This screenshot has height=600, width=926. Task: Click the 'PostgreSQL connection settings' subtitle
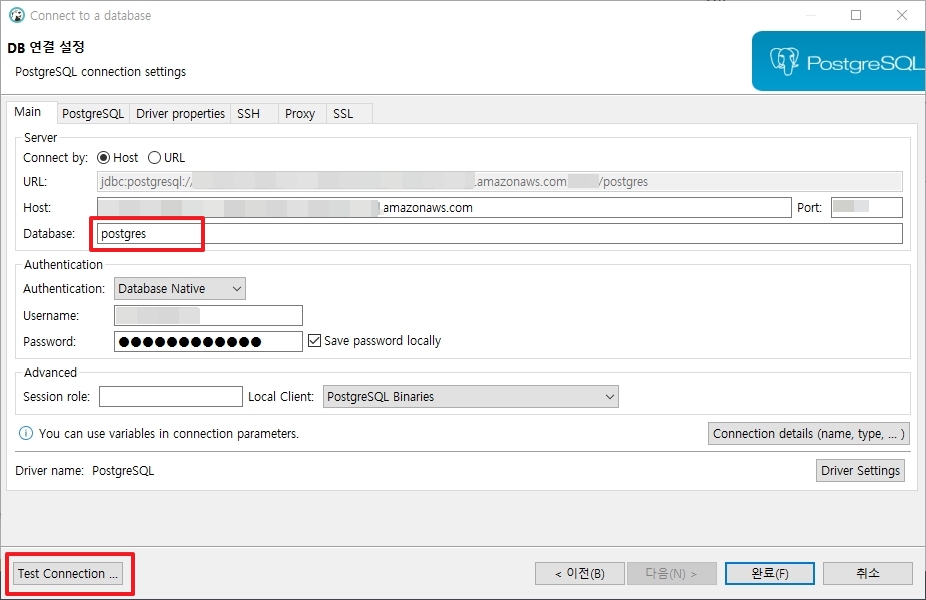[100, 71]
